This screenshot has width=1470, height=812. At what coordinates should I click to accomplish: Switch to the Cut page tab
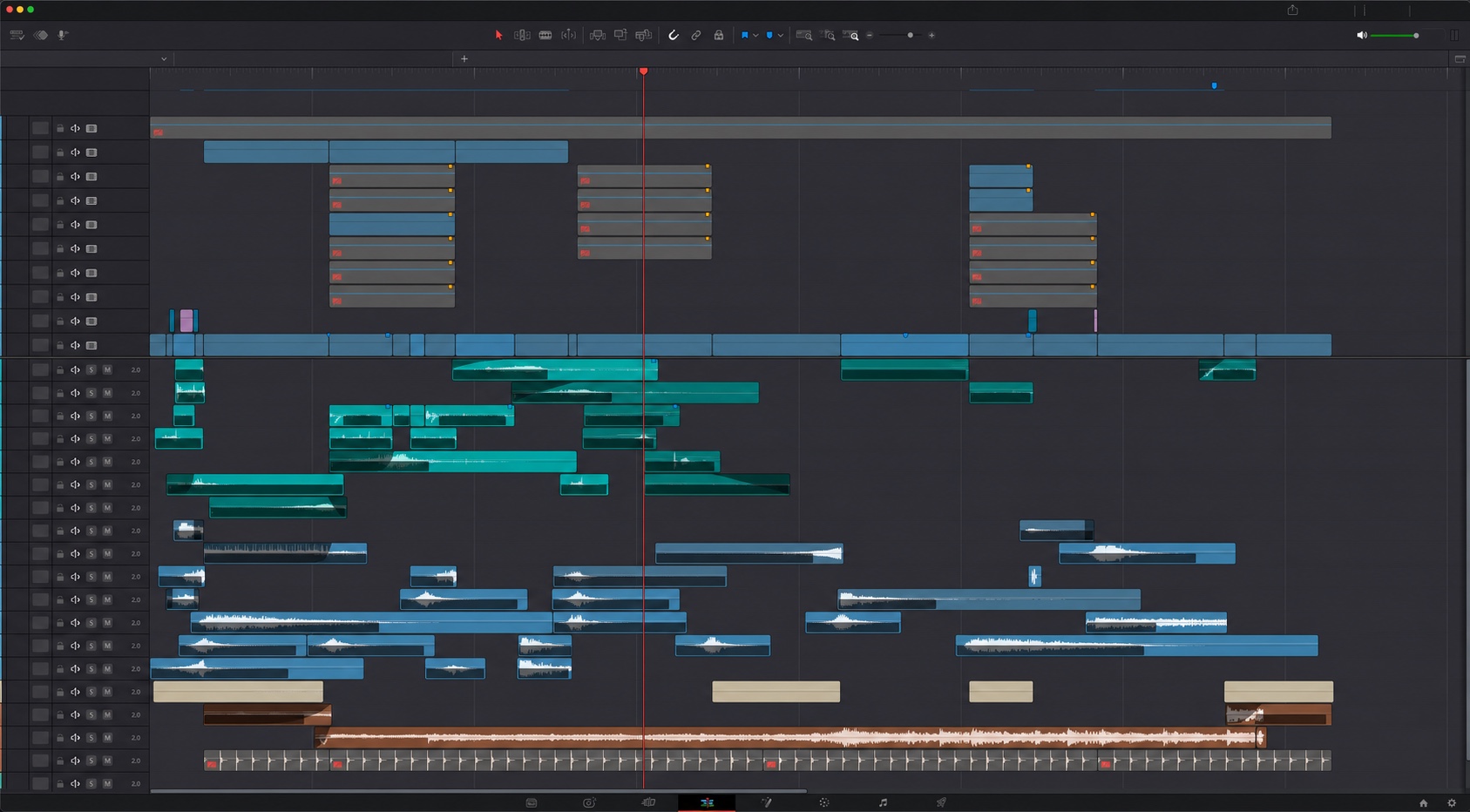click(648, 802)
